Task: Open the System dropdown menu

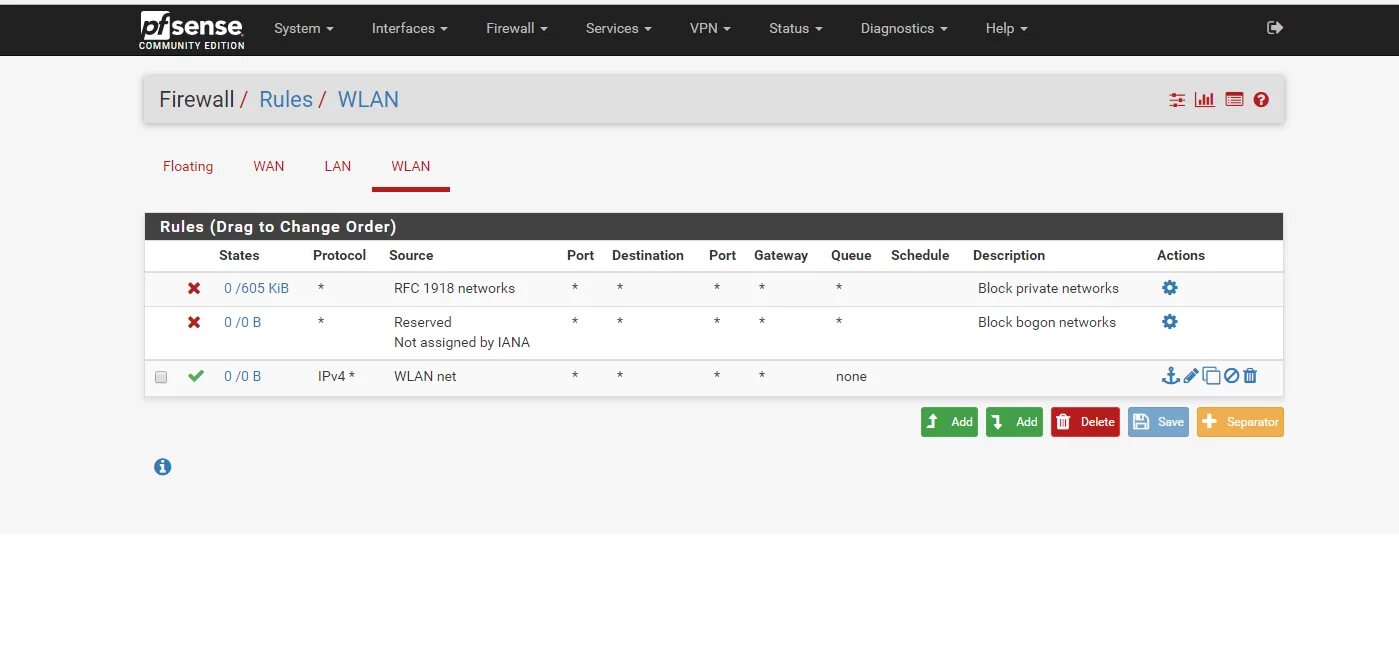Action: tap(304, 28)
